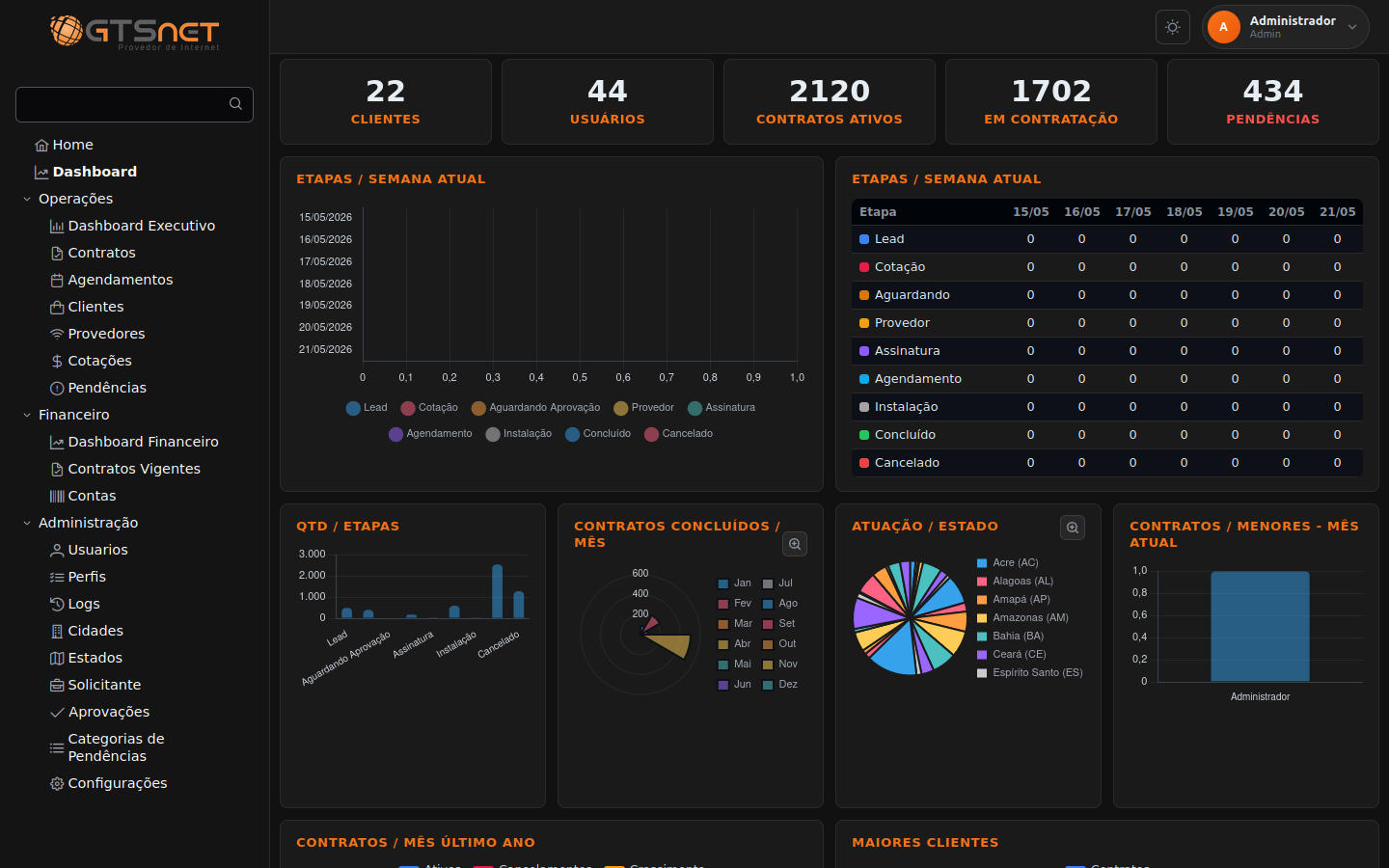Open Categorias de Pendências link

point(116,747)
